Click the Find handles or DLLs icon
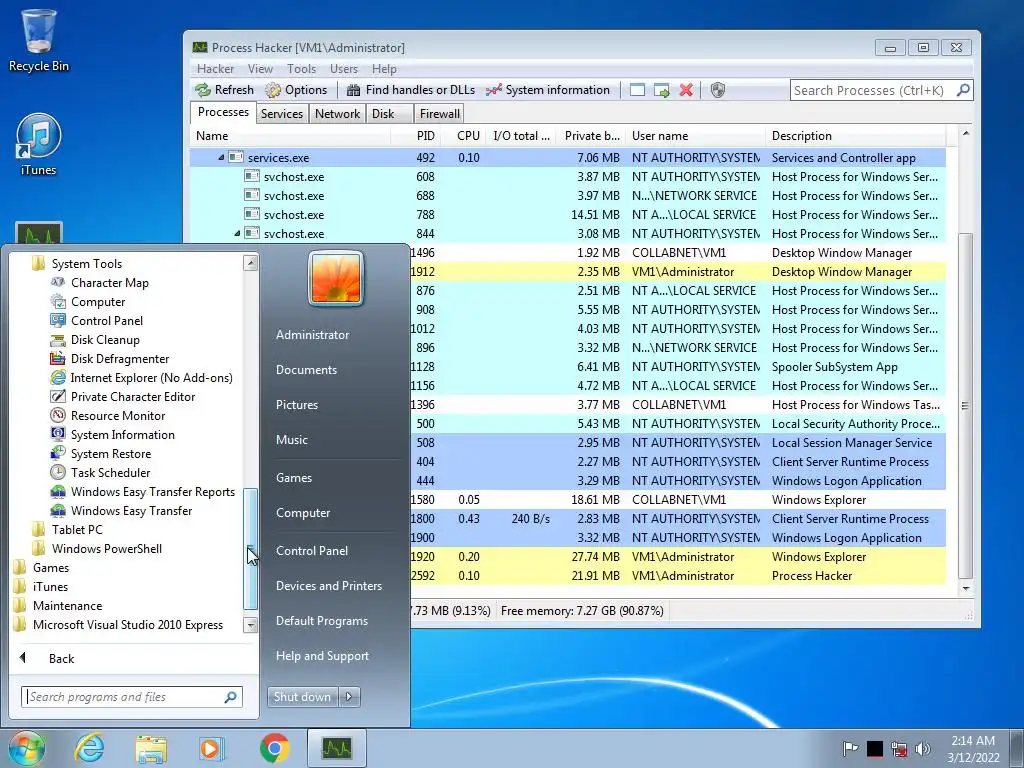 coord(353,90)
